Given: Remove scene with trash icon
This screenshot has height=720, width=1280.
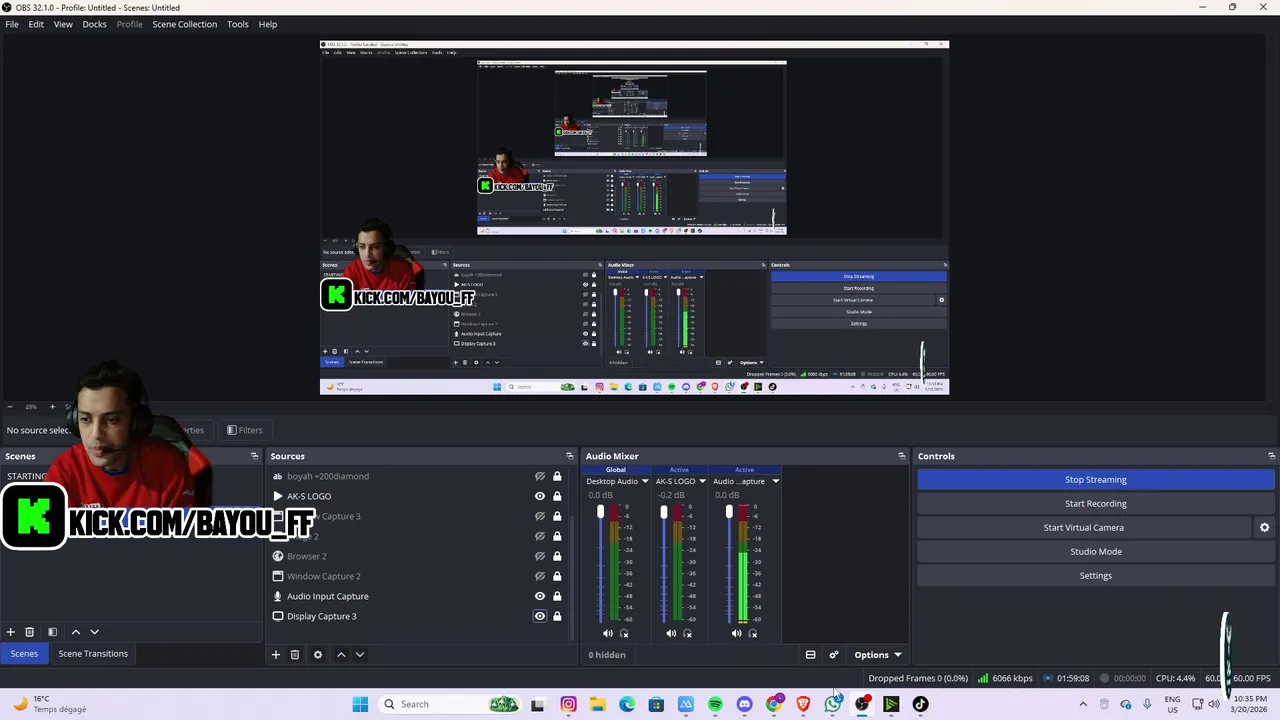Looking at the screenshot, I should pos(30,632).
